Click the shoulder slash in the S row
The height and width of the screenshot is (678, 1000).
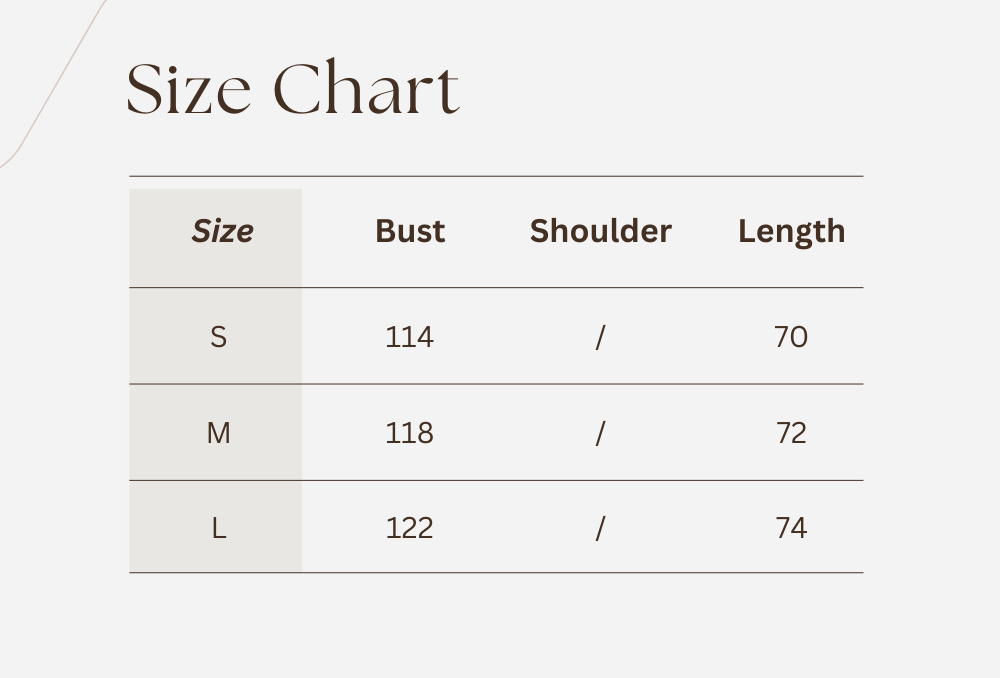pos(600,338)
